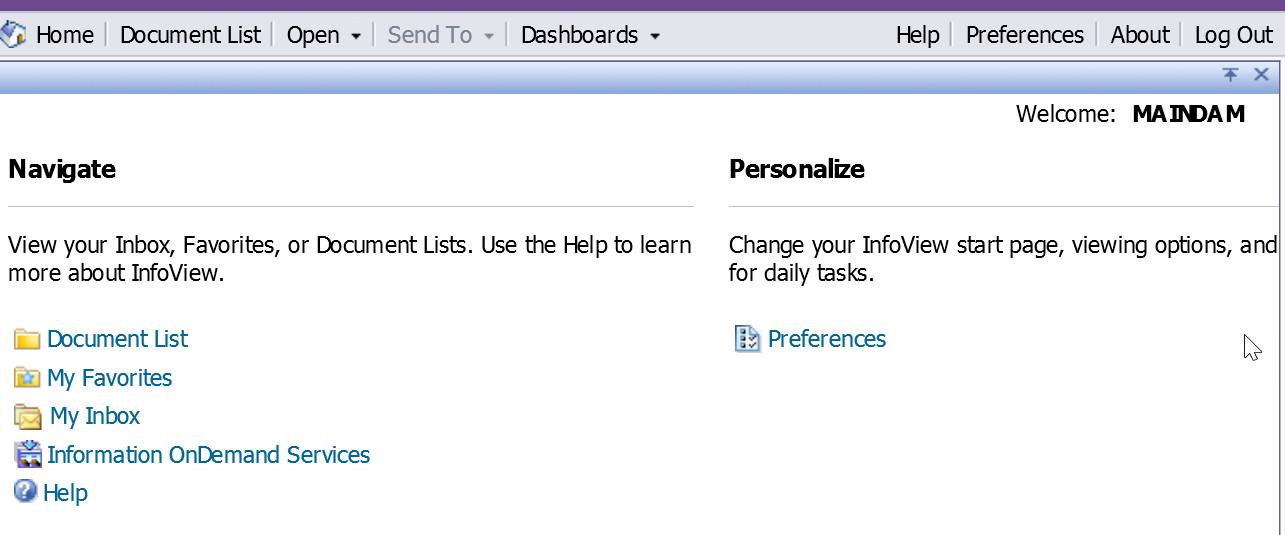Click Log Out in the top bar
Screen dimensions: 1285x535
pos(1234,35)
